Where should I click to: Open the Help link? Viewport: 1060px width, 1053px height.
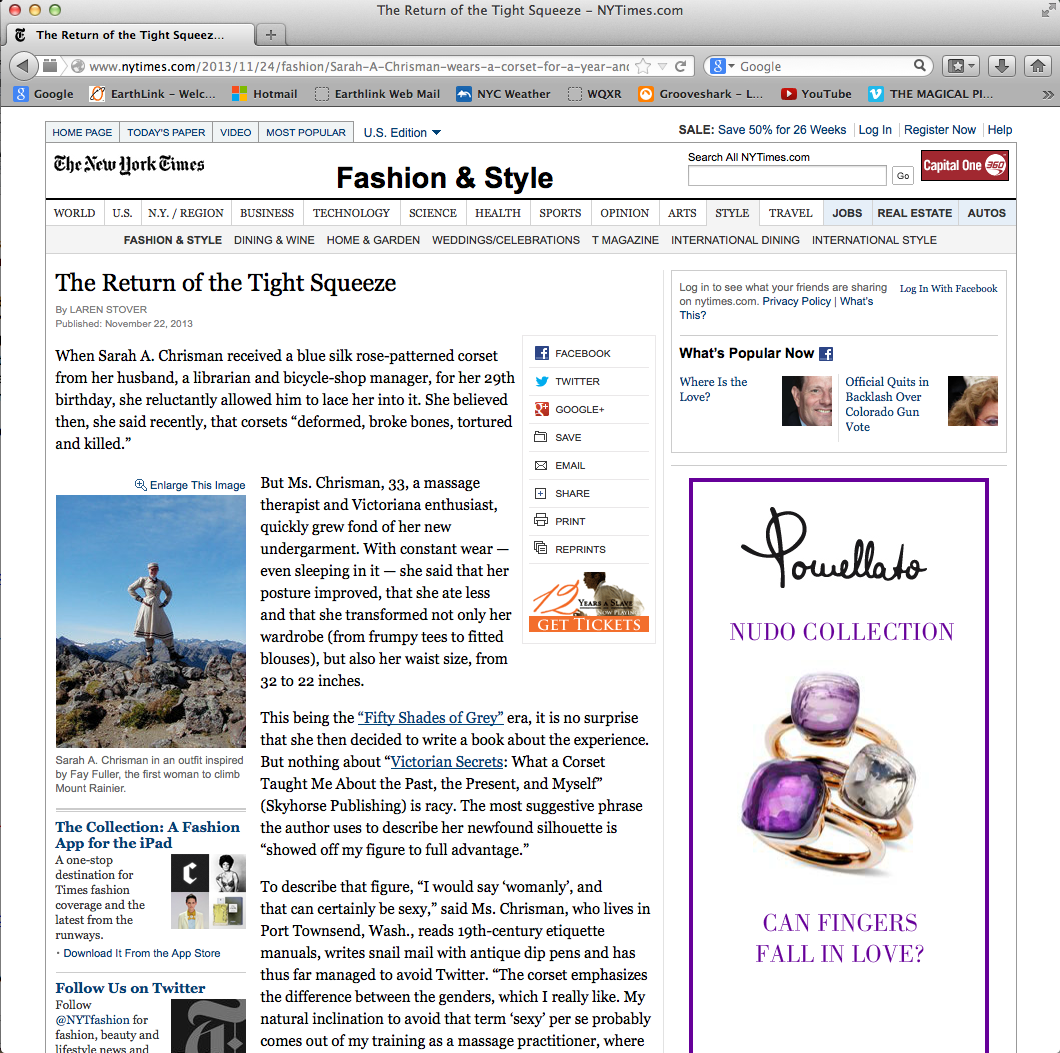click(1000, 130)
